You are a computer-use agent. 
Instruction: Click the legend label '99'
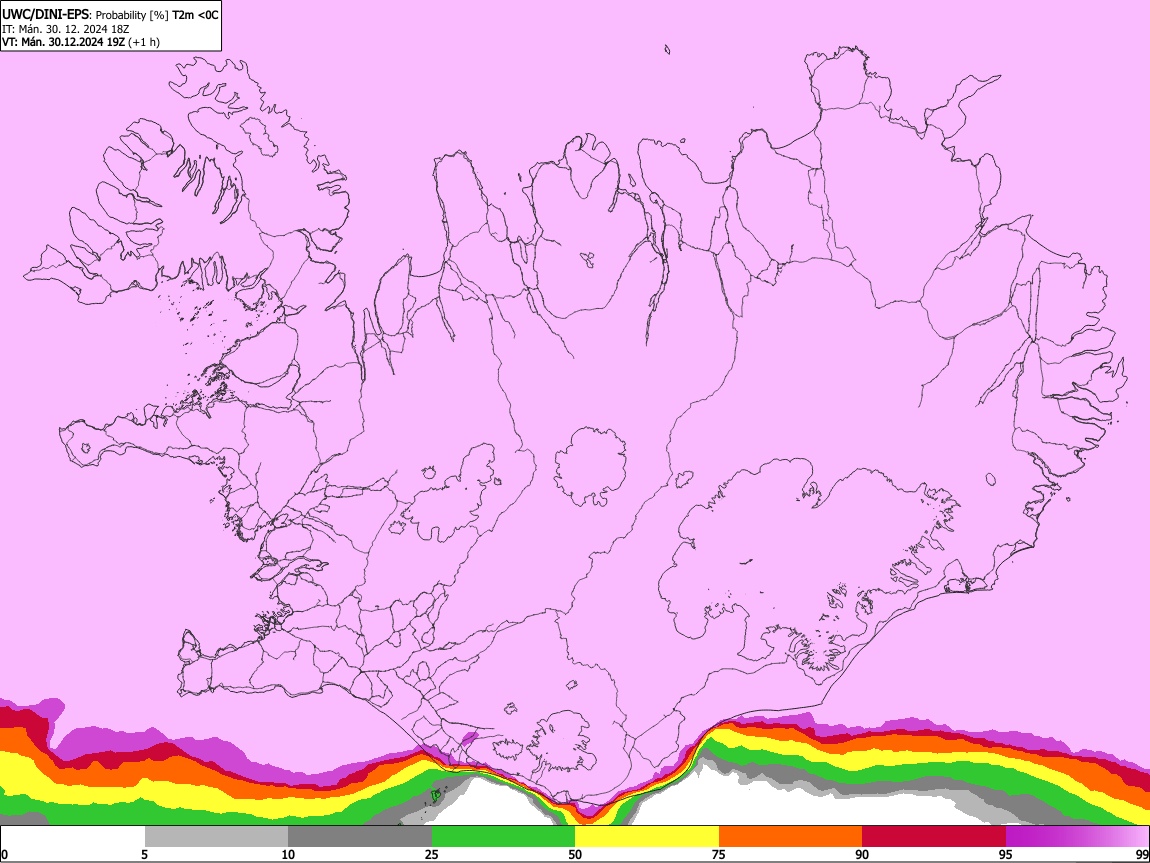(x=1141, y=855)
